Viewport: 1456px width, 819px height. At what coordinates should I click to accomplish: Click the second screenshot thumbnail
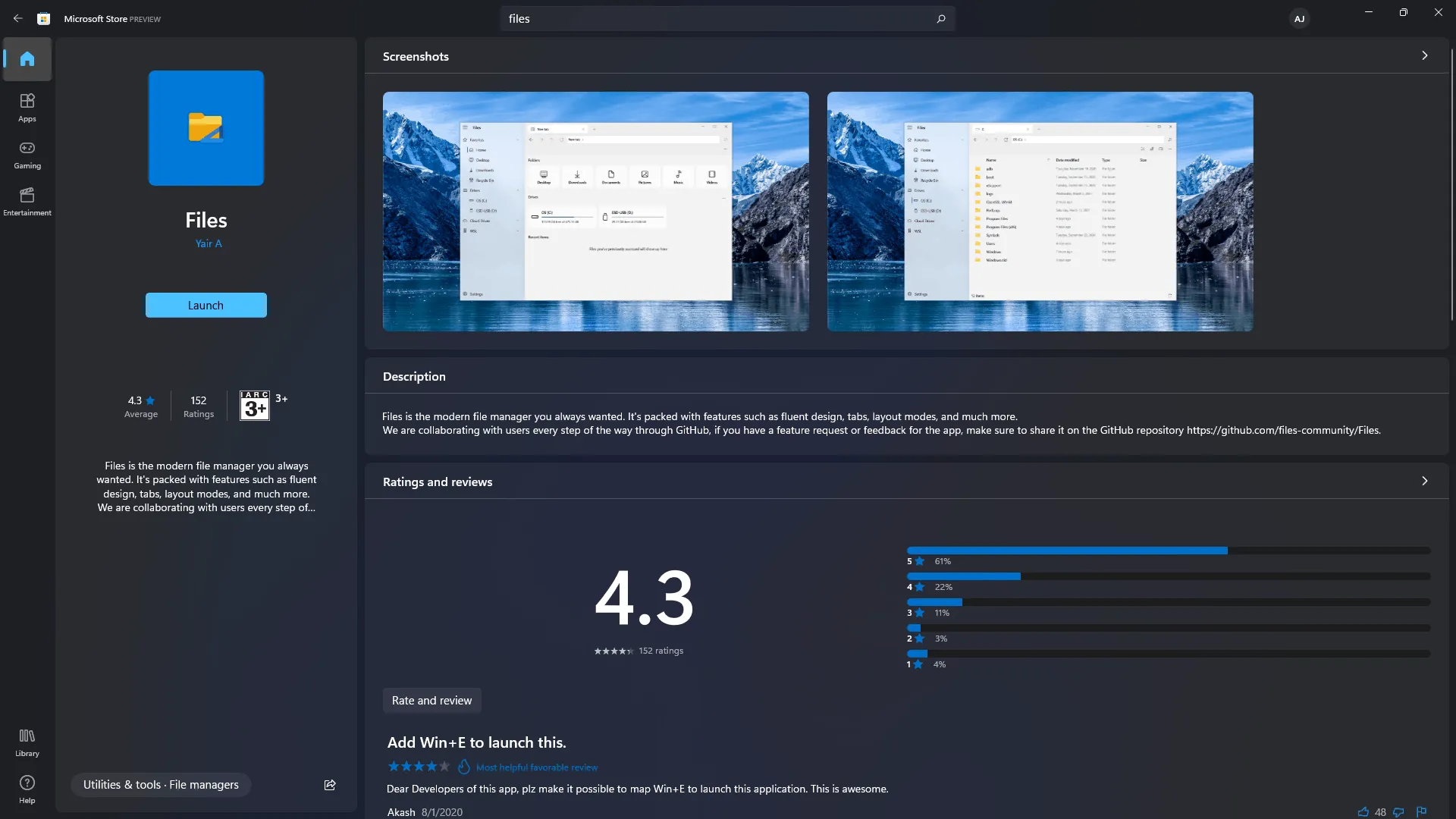[1040, 211]
